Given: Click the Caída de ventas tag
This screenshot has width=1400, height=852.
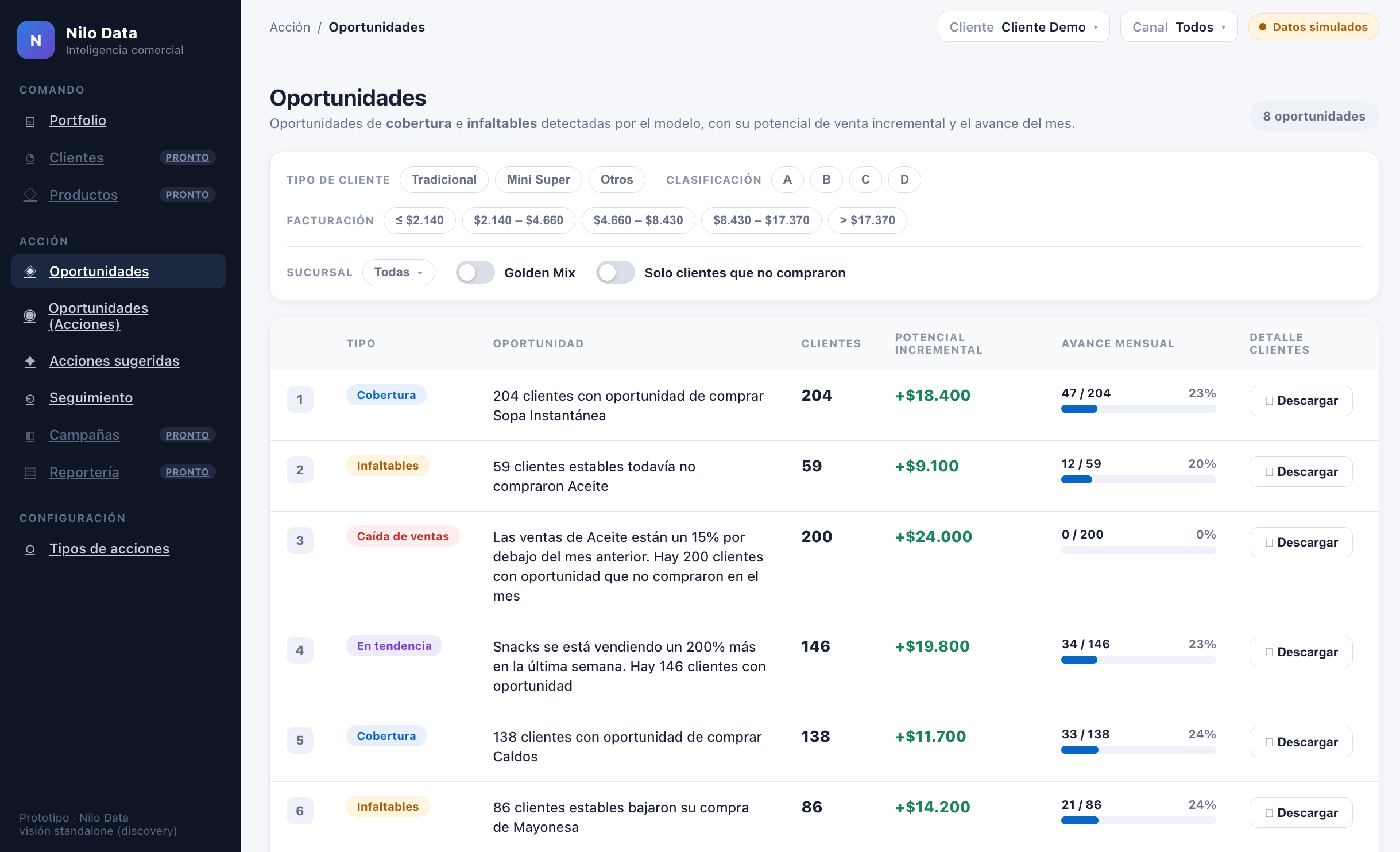Looking at the screenshot, I should tap(403, 536).
